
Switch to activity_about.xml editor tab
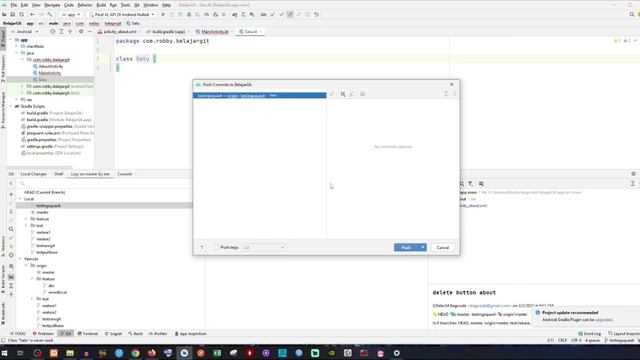coord(119,31)
